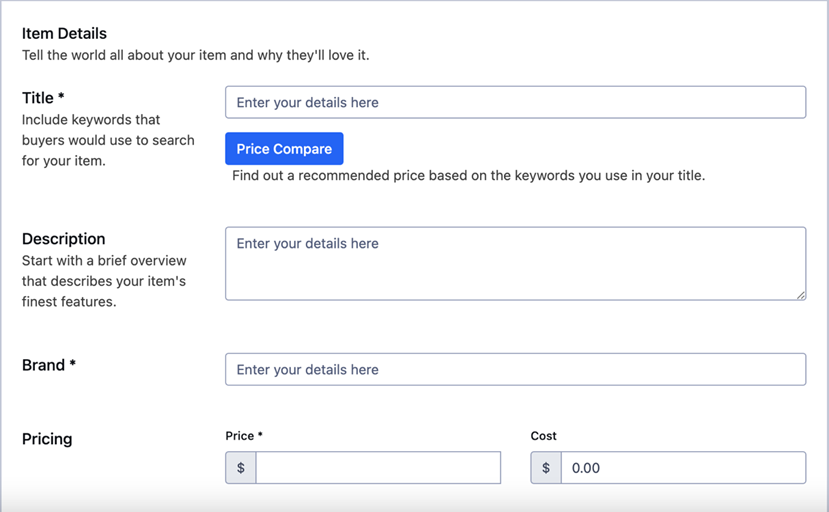Image resolution: width=829 pixels, height=512 pixels.
Task: Click the Price Compare button
Action: pos(284,149)
